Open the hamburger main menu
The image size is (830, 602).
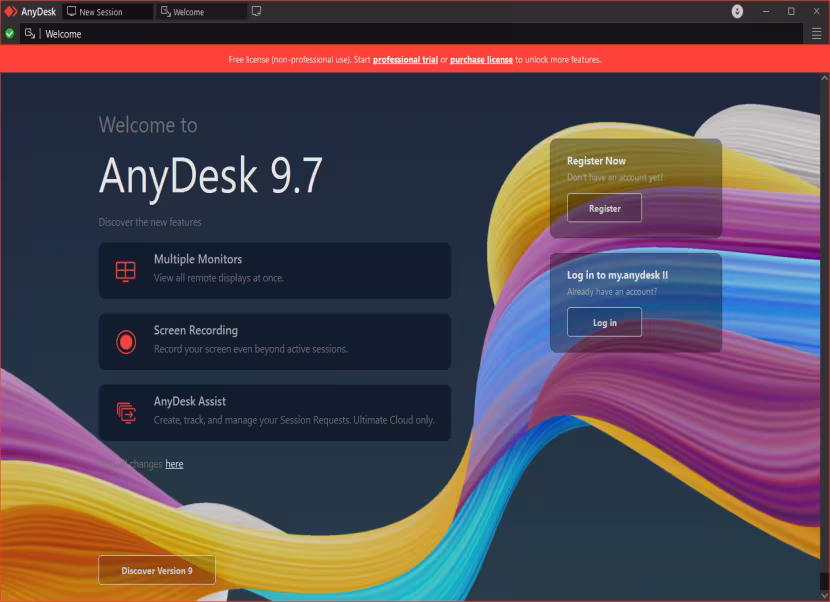coord(816,34)
